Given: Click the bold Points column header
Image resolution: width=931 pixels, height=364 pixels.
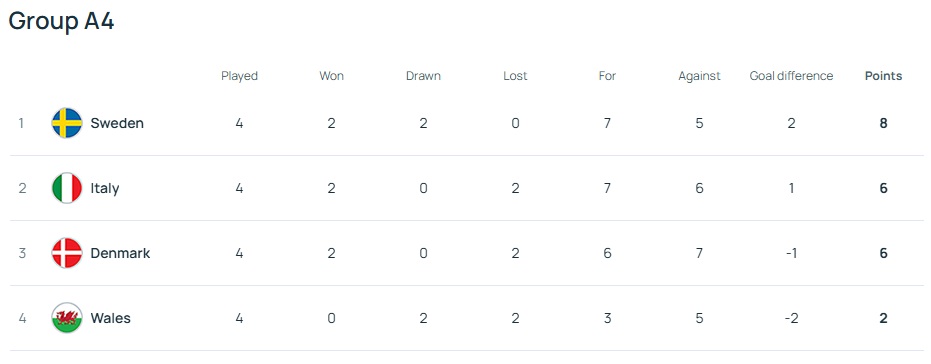Looking at the screenshot, I should tap(884, 76).
